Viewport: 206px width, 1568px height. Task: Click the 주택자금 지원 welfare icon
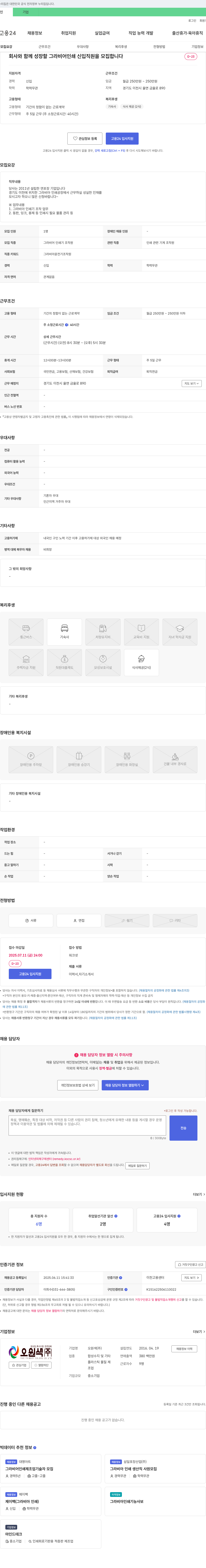click(x=26, y=662)
